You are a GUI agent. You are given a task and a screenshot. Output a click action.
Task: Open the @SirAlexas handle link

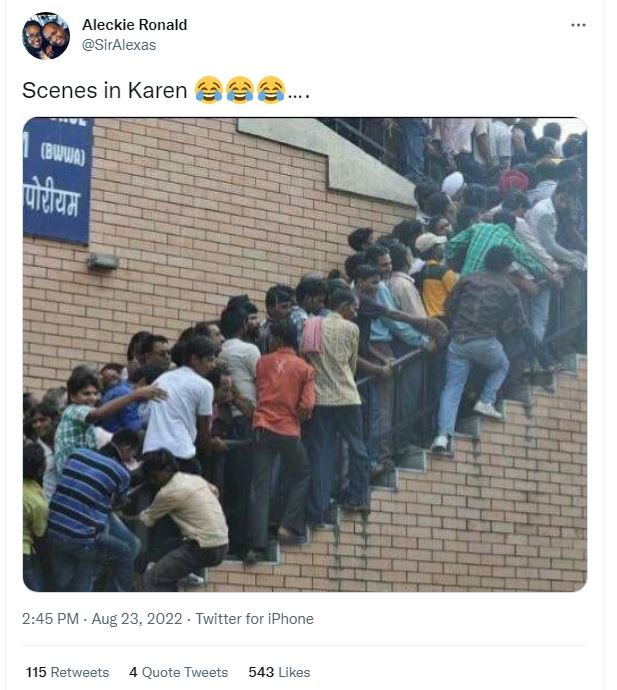tap(119, 45)
